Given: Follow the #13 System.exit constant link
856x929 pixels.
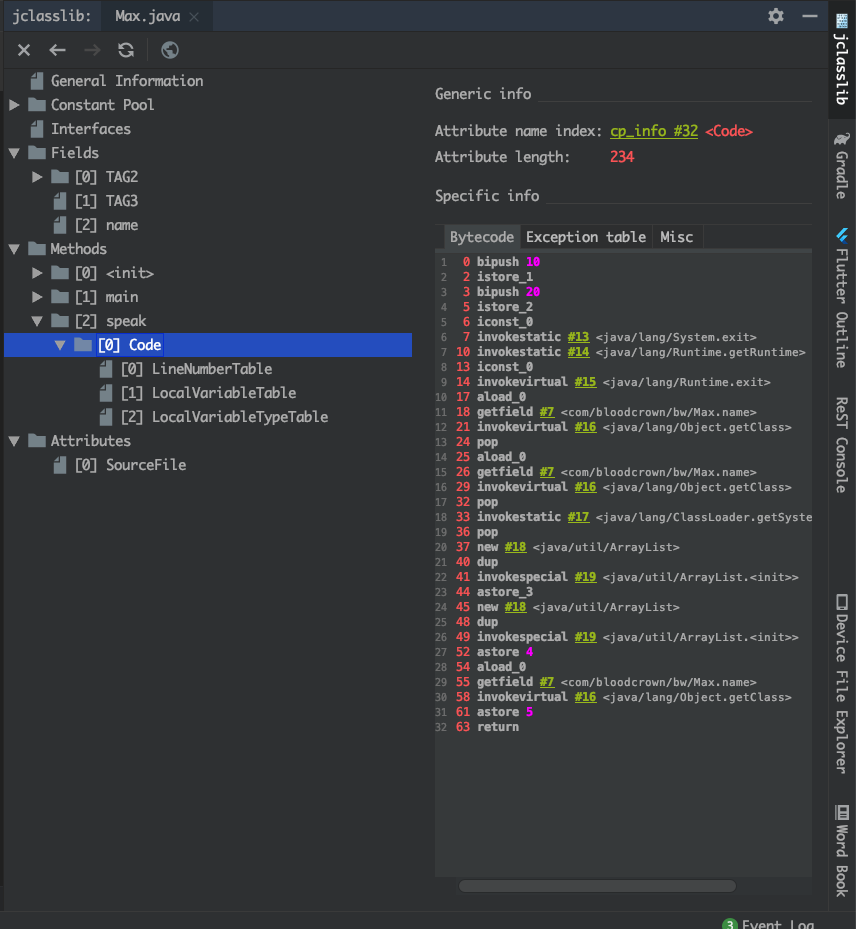Looking at the screenshot, I should (577, 337).
